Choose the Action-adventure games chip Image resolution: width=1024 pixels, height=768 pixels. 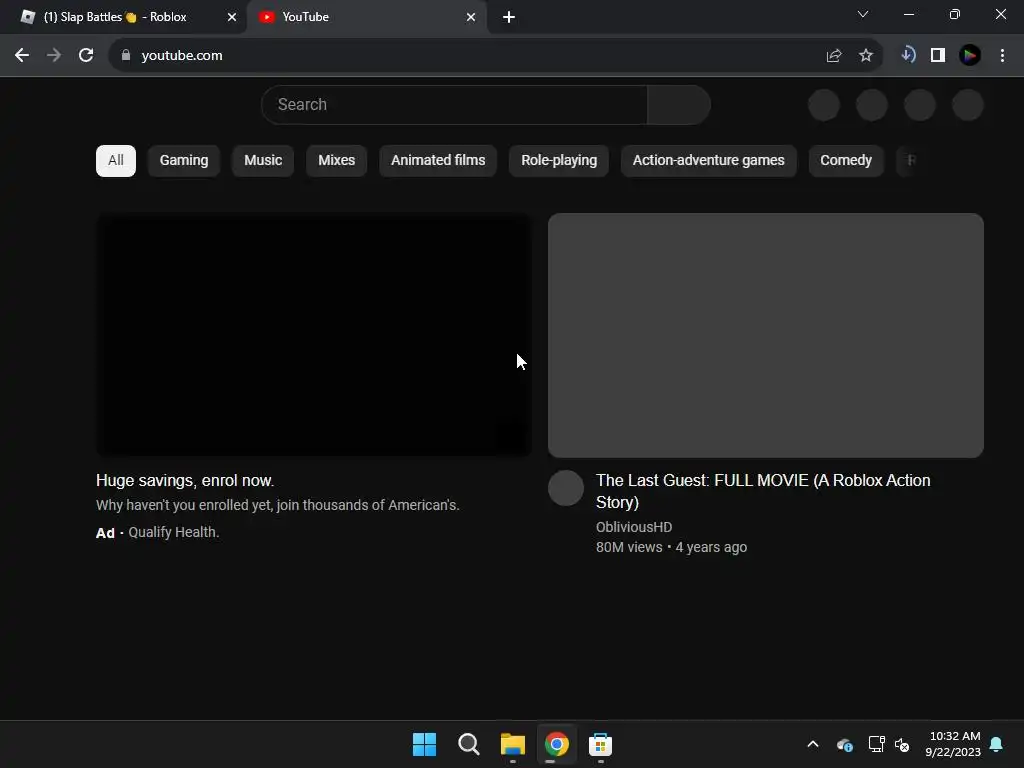coord(709,161)
